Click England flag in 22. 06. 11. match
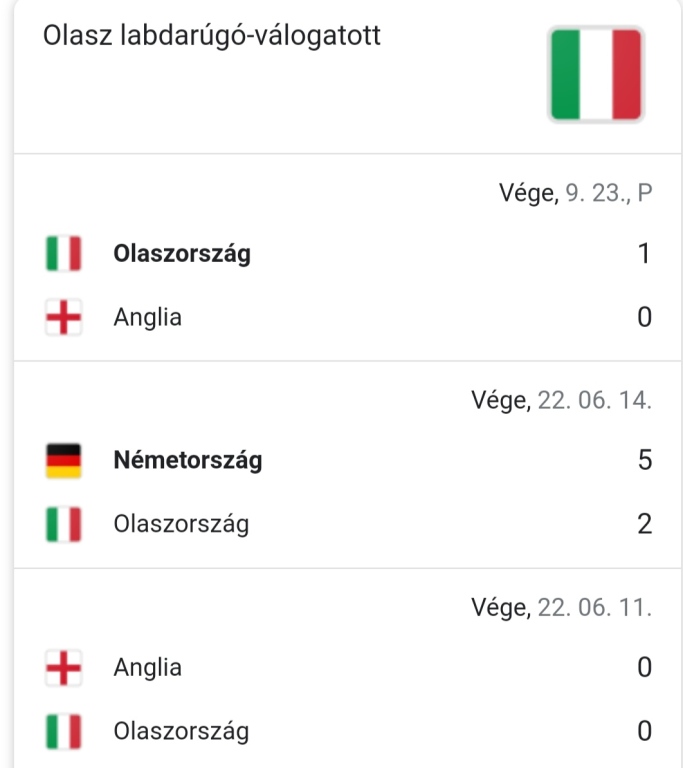Screen dimensions: 683x768 (63, 668)
